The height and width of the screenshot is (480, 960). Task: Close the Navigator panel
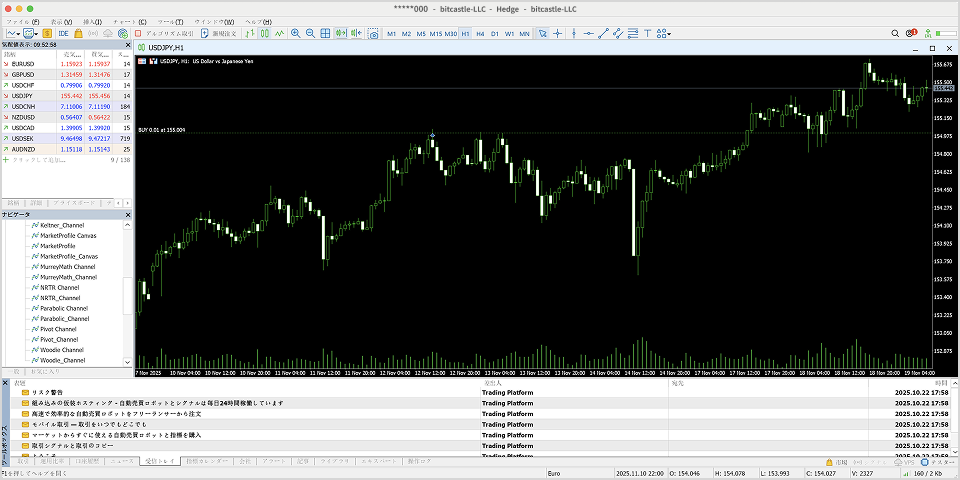pos(128,215)
